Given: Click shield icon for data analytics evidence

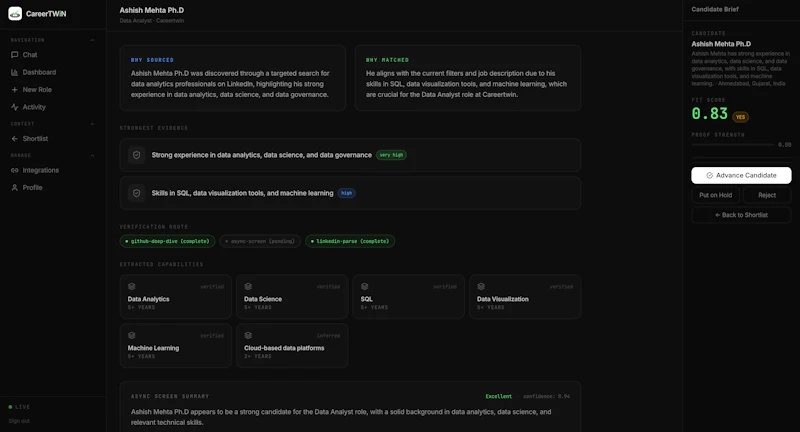Looking at the screenshot, I should pos(136,155).
